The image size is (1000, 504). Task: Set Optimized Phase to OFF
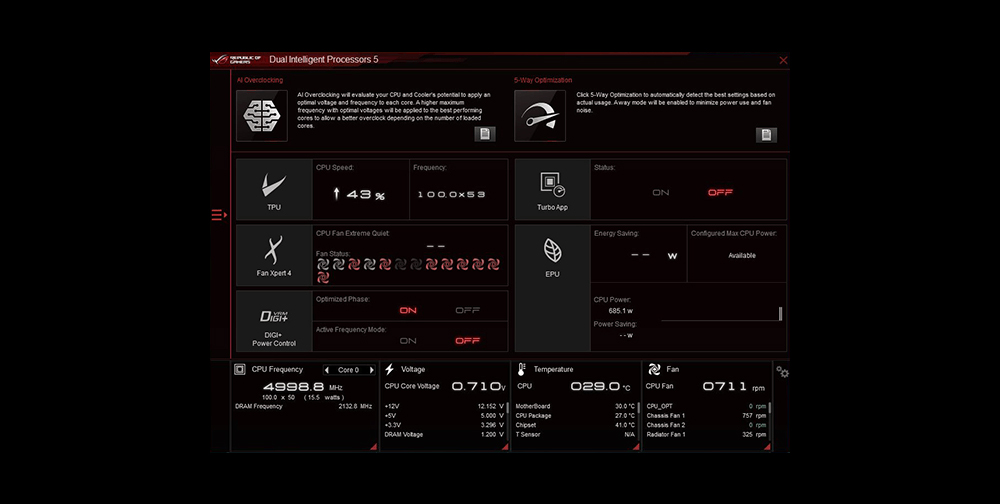[467, 311]
